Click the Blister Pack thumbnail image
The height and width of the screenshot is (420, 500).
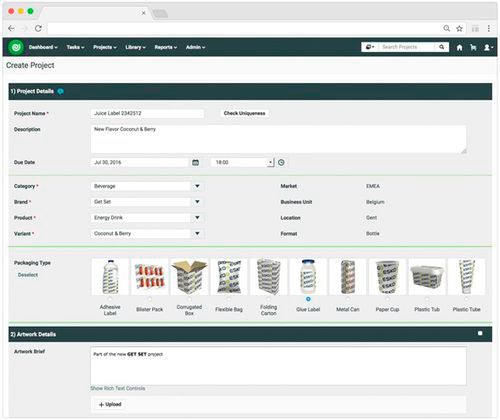coord(150,277)
